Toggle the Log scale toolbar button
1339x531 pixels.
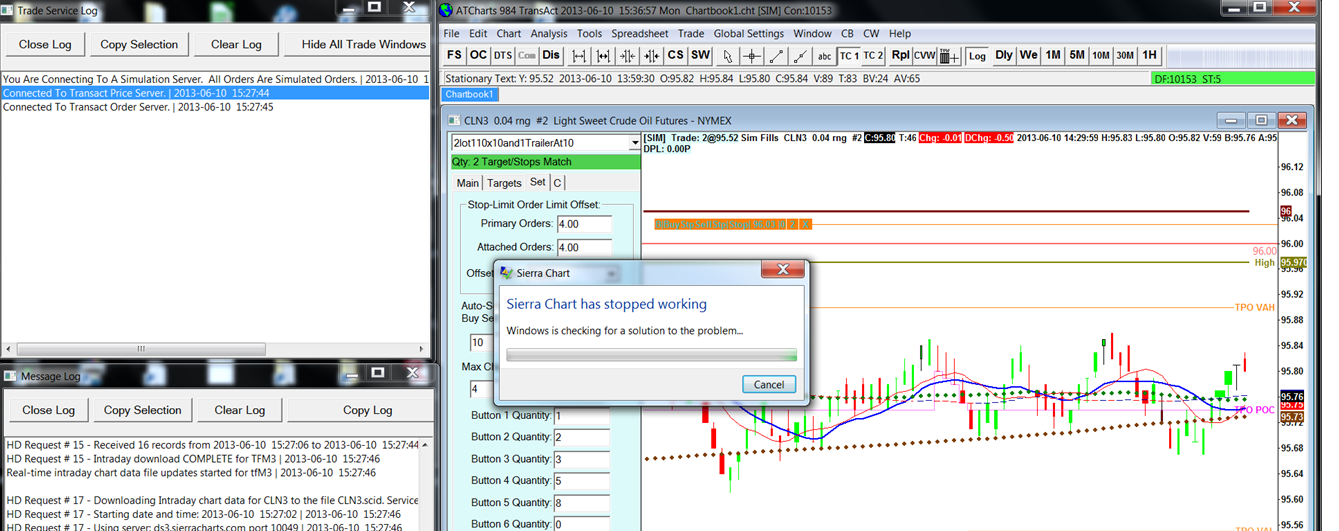click(977, 55)
